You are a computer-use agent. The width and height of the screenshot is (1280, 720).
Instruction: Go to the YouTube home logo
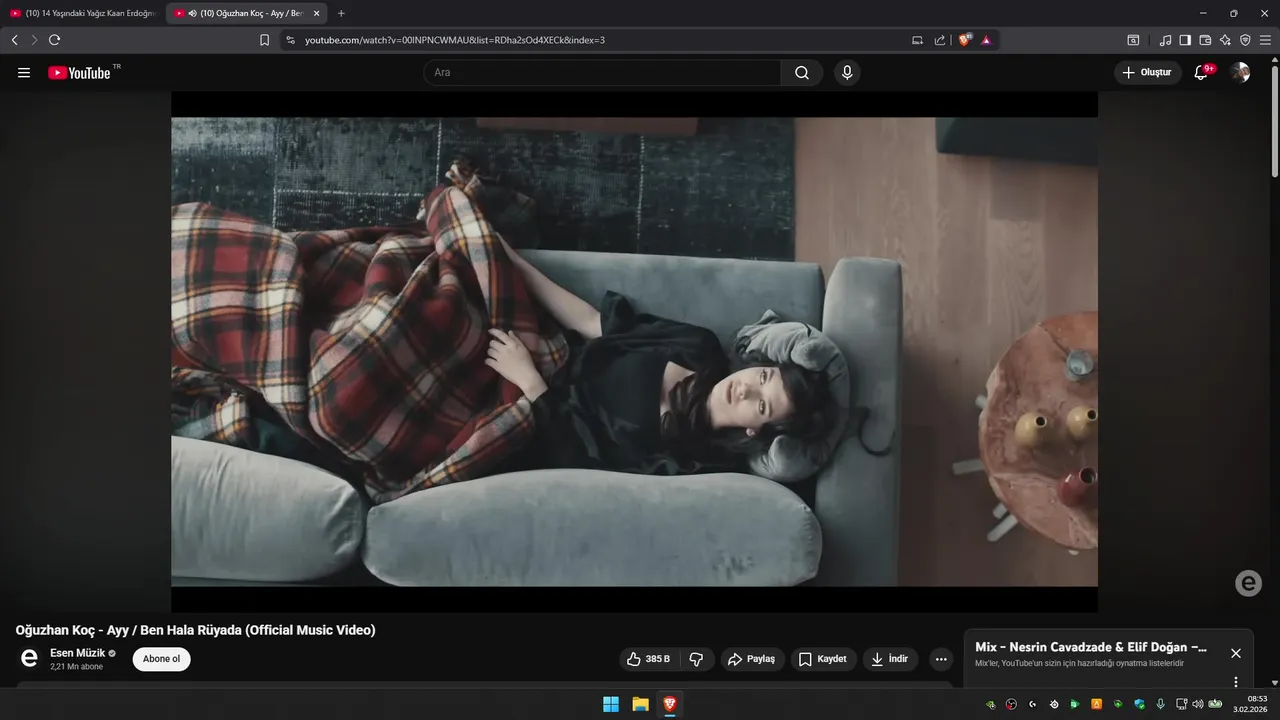coord(79,72)
